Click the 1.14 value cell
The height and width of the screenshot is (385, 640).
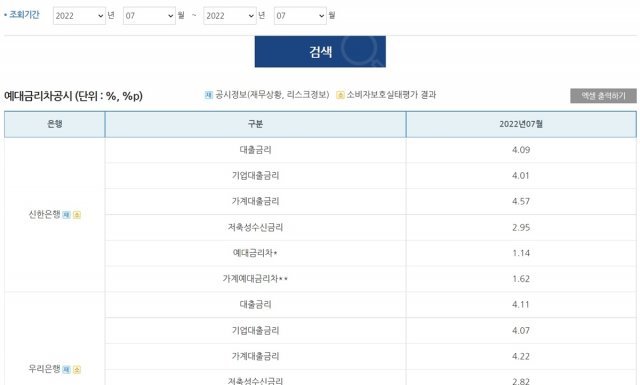point(521,253)
